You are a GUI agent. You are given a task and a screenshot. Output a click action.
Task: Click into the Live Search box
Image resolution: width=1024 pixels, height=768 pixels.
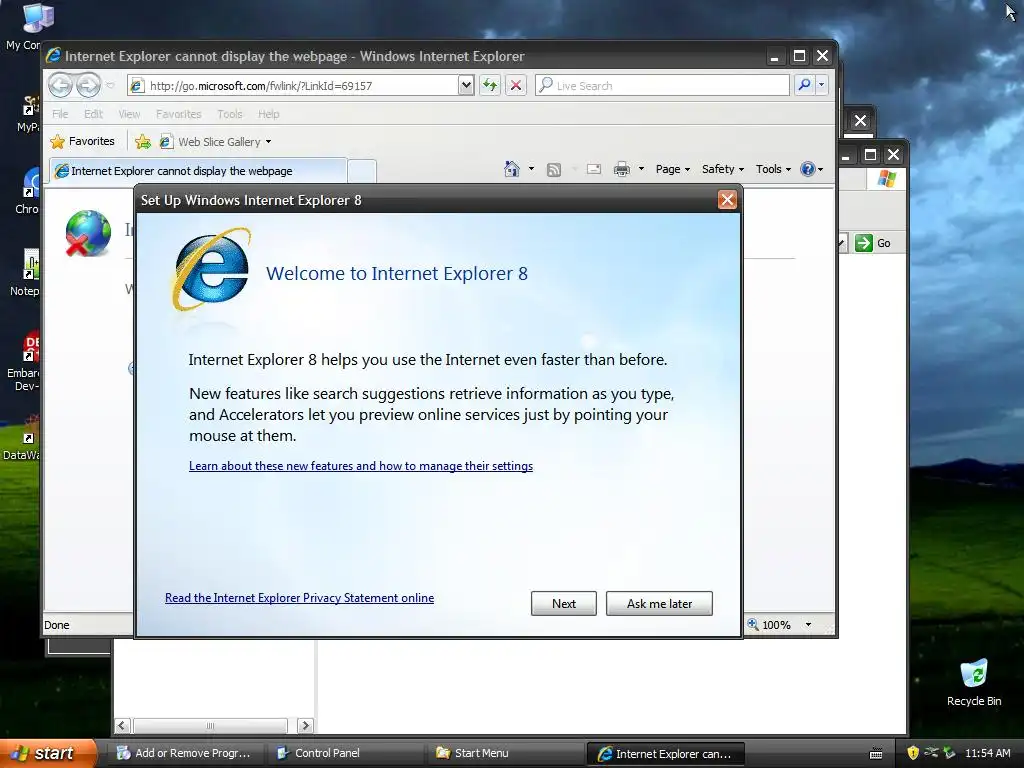pos(662,86)
